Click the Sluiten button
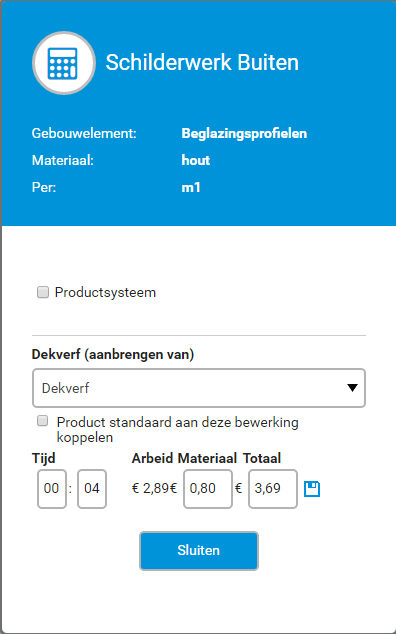The width and height of the screenshot is (396, 634). (199, 551)
